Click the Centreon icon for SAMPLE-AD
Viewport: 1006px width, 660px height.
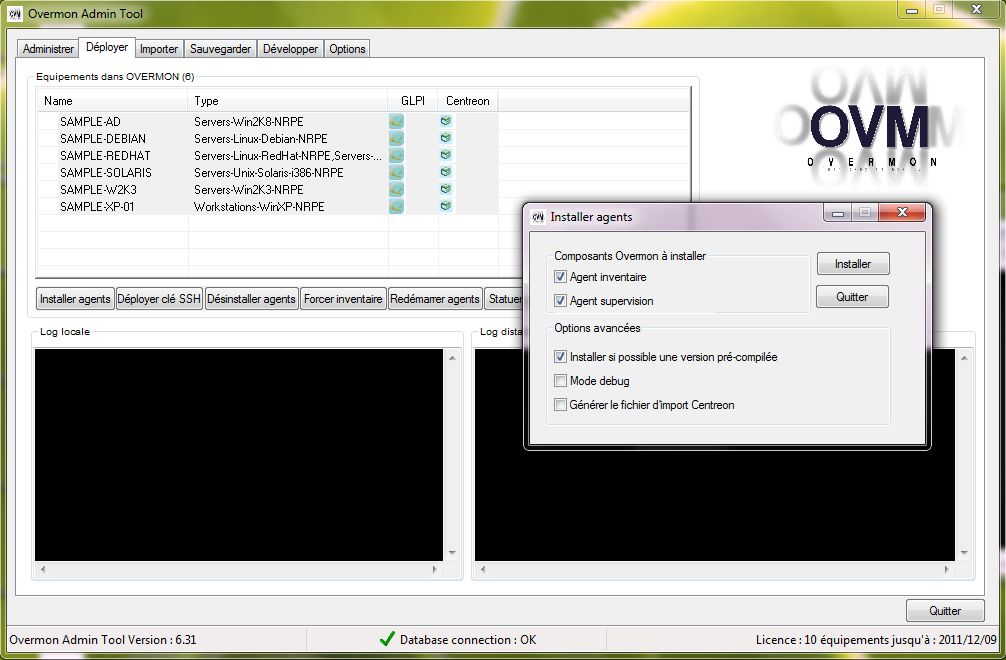coord(446,121)
